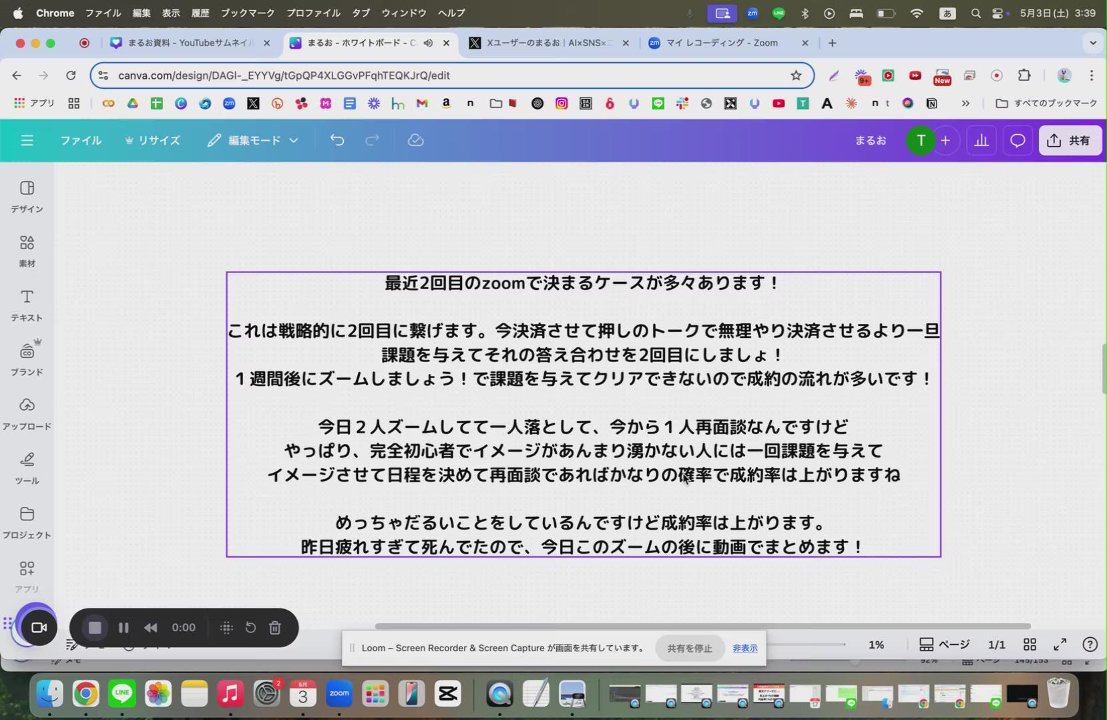Enter fullscreen presentation mode
This screenshot has height=720, width=1107.
[x=1060, y=644]
